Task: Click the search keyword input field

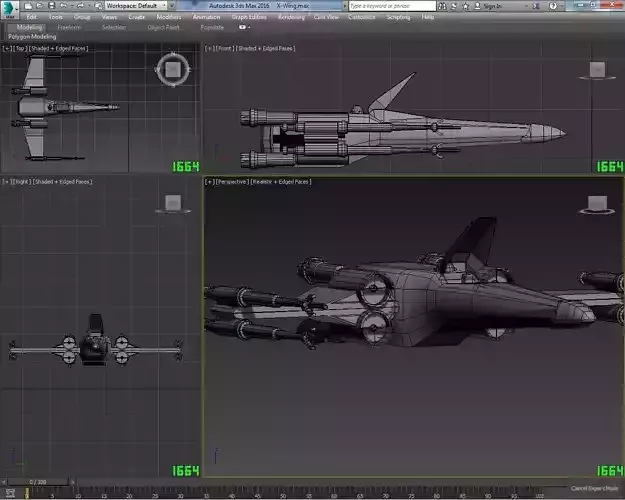Action: [x=392, y=6]
